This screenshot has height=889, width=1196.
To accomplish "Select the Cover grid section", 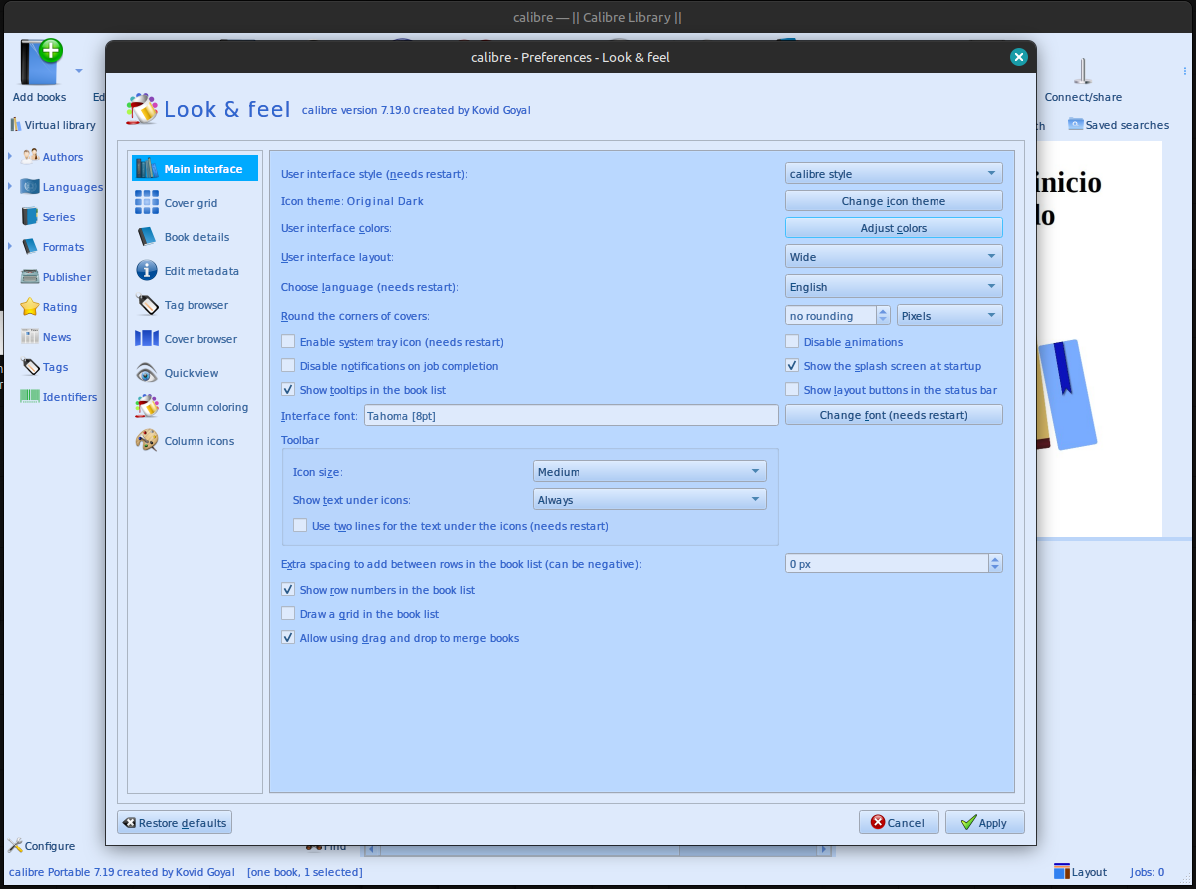I will pos(195,203).
